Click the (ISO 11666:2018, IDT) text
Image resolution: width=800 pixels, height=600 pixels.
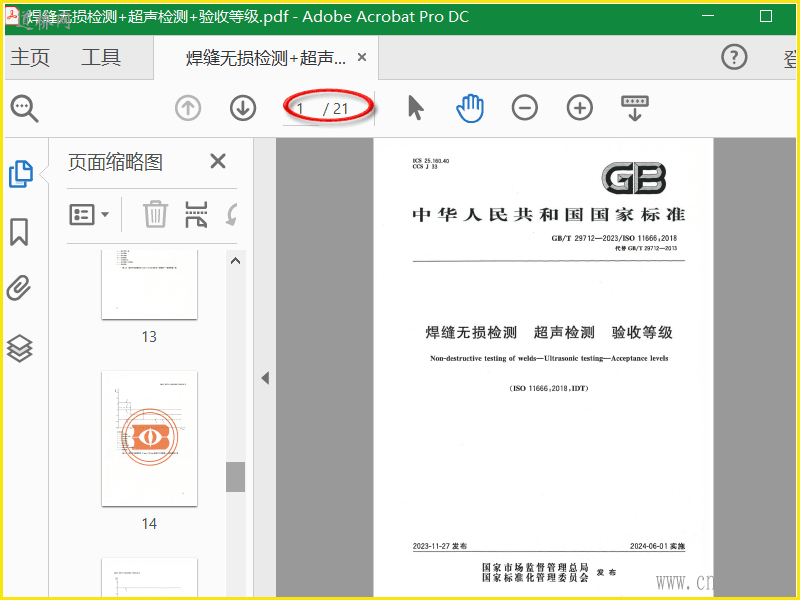(549, 388)
